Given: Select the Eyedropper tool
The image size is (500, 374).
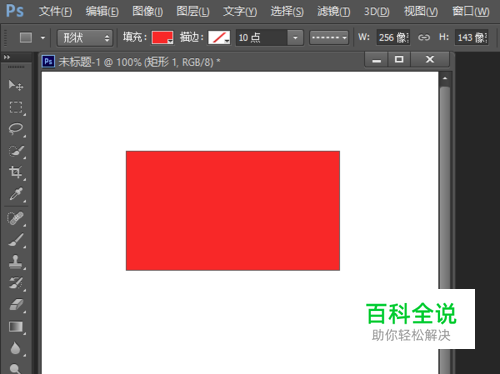Looking at the screenshot, I should [x=16, y=194].
